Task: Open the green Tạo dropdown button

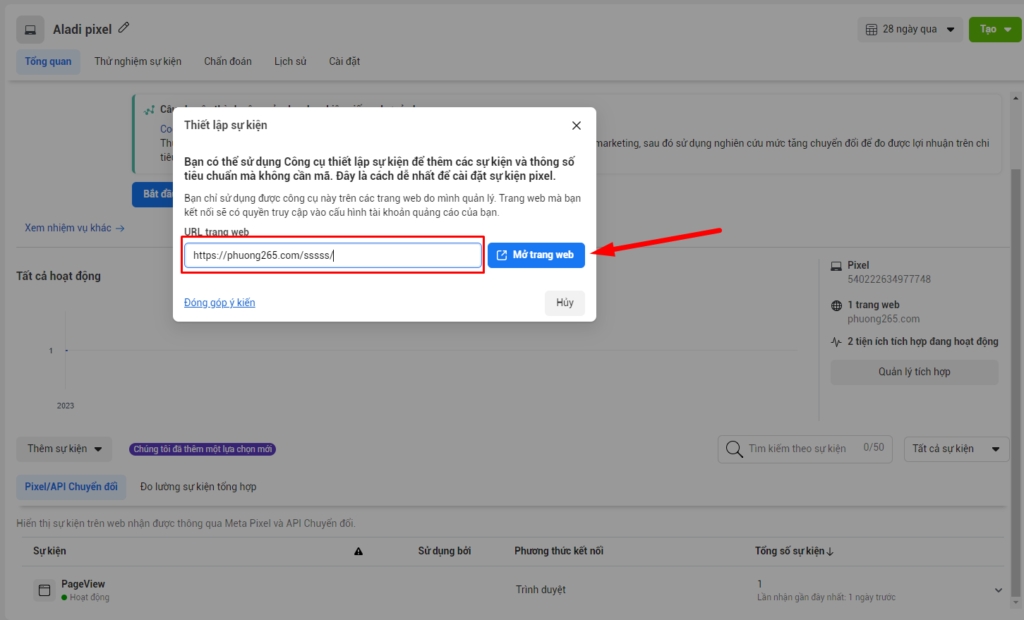Action: click(x=994, y=29)
